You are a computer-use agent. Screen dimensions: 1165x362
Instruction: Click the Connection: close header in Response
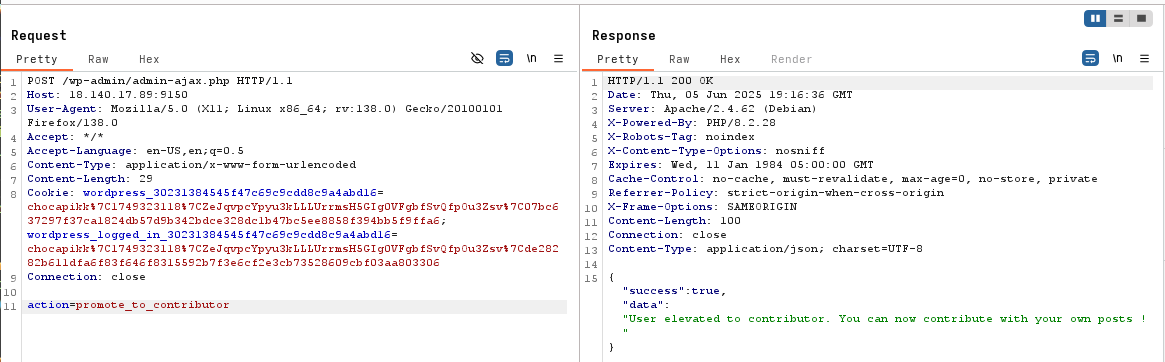[x=667, y=235]
